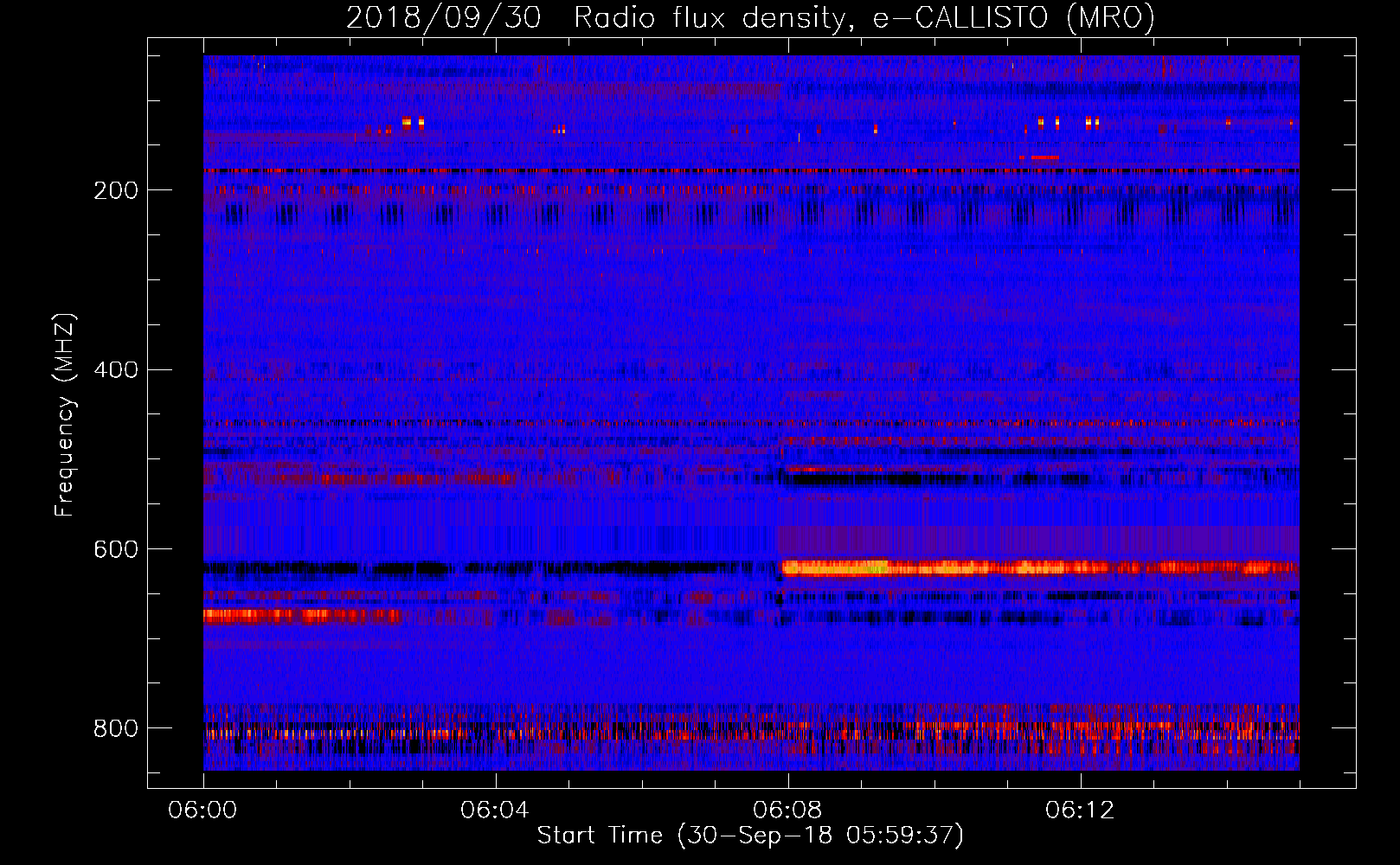The image size is (1400, 865).
Task: Click the '06:08' time axis label
Action: click(x=787, y=811)
